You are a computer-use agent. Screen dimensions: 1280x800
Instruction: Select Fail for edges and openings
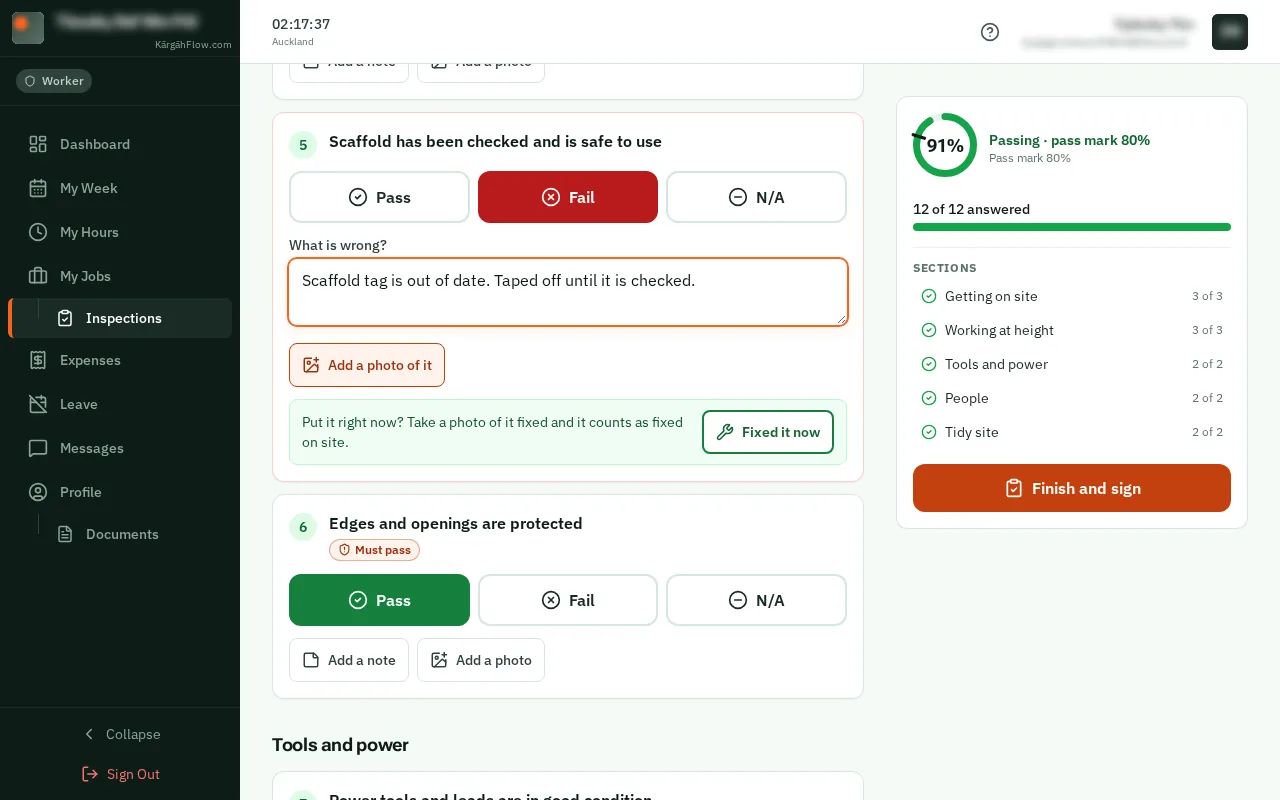(568, 600)
